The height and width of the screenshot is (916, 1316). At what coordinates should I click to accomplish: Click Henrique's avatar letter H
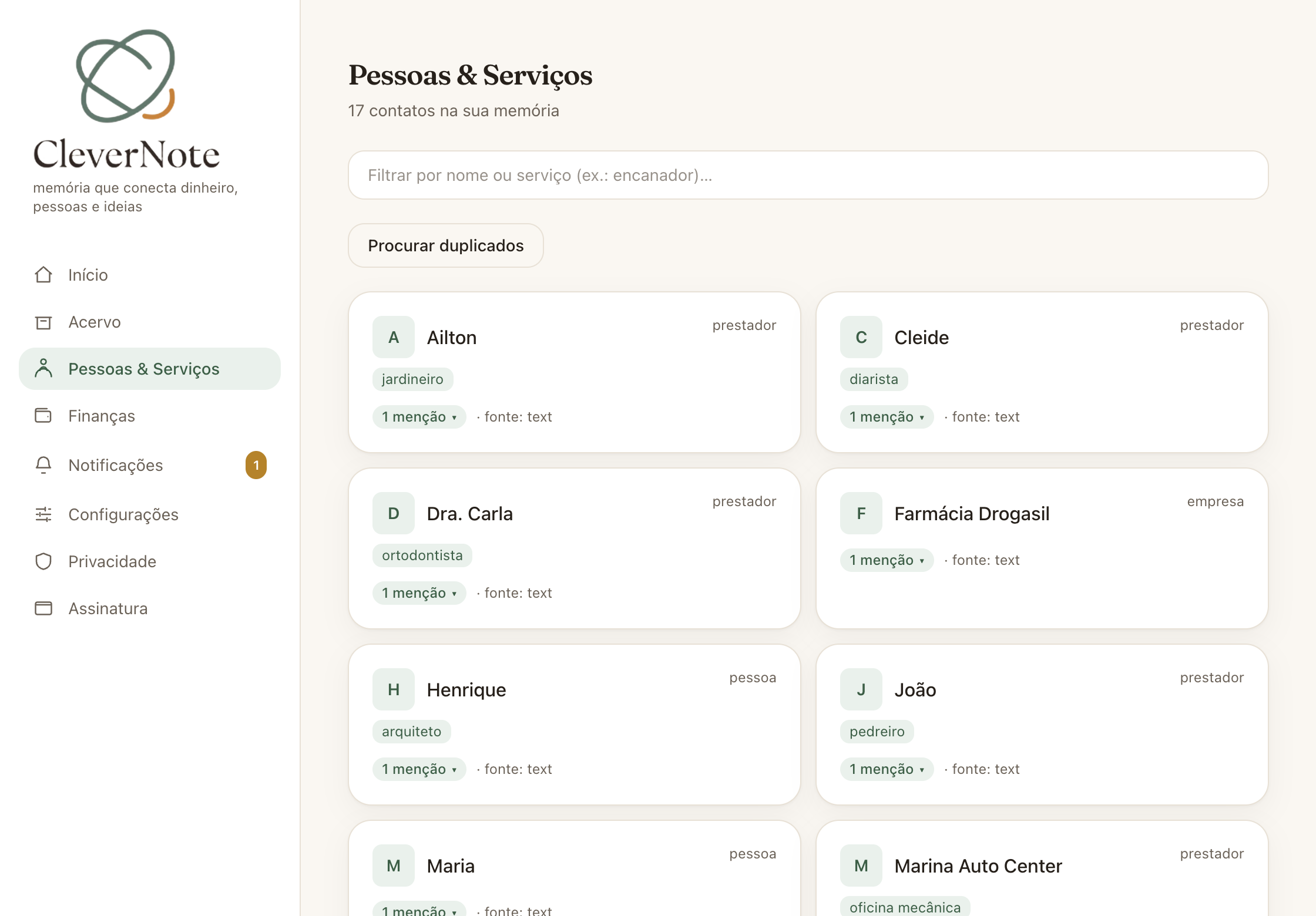394,689
